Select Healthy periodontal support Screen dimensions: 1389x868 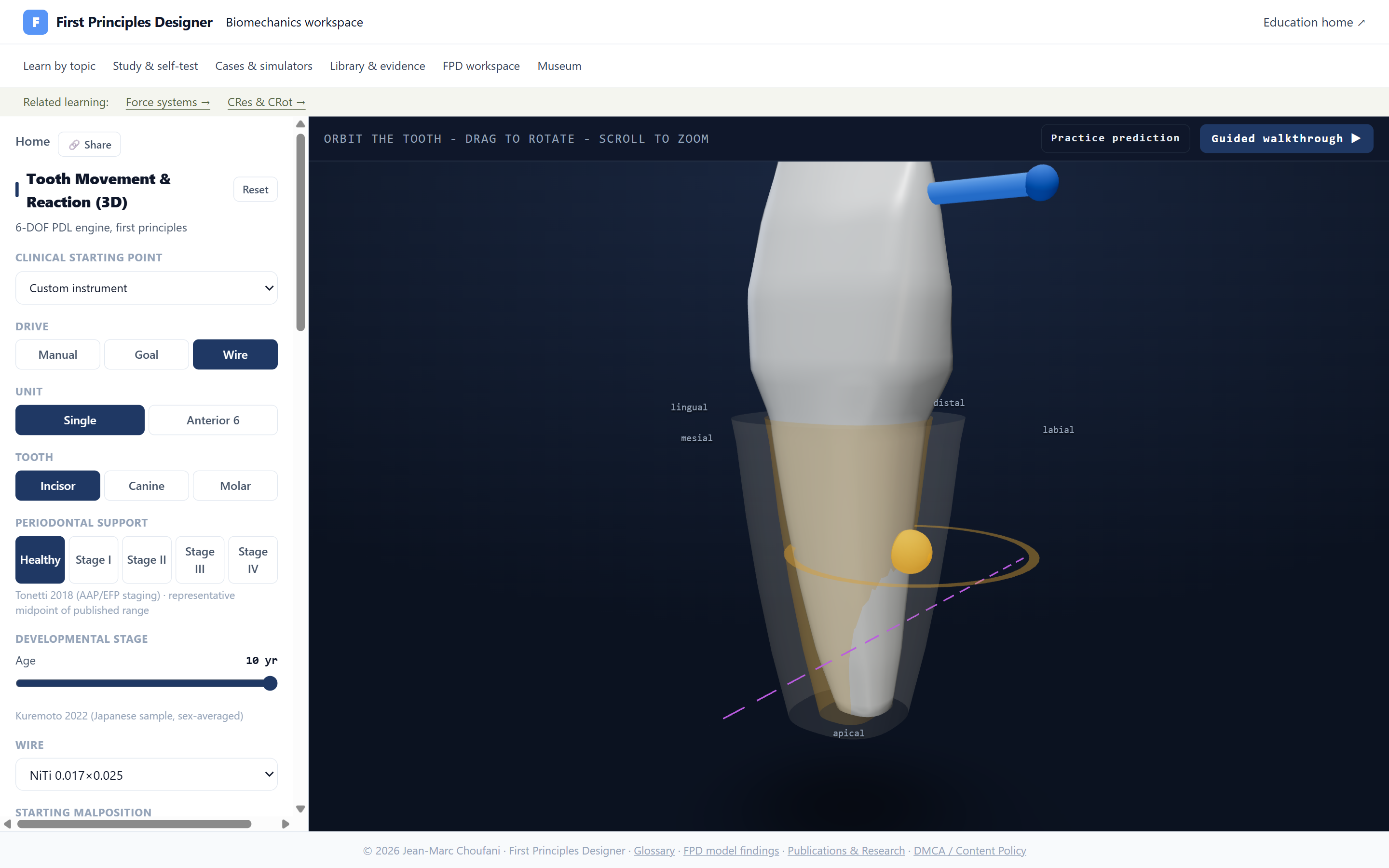(x=40, y=560)
